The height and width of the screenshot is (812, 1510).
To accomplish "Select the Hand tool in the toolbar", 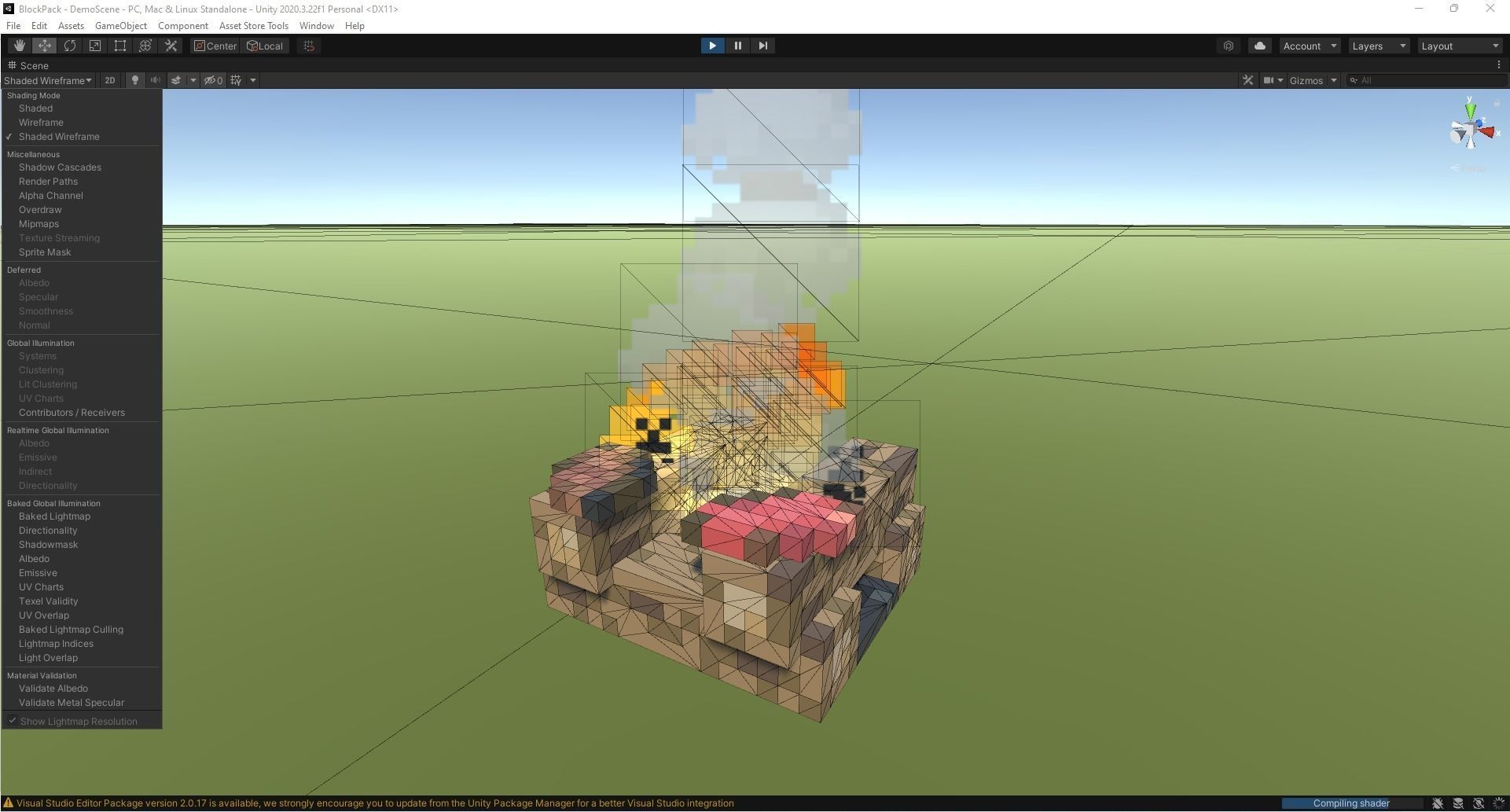I will click(19, 45).
